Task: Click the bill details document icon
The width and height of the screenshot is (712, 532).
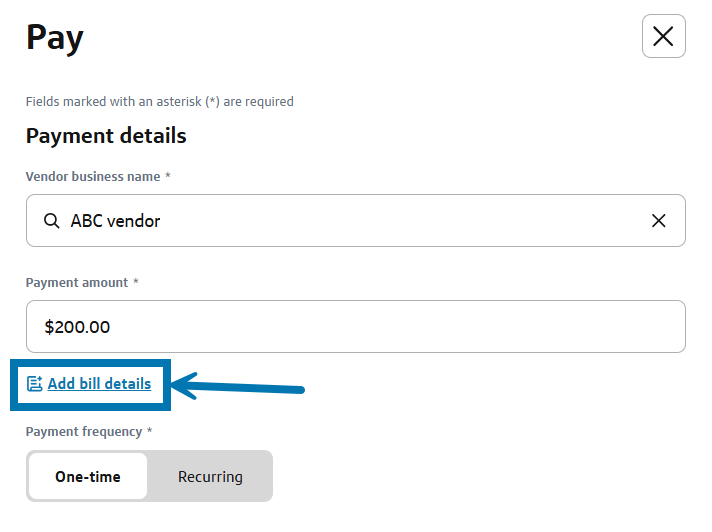Action: pos(35,384)
